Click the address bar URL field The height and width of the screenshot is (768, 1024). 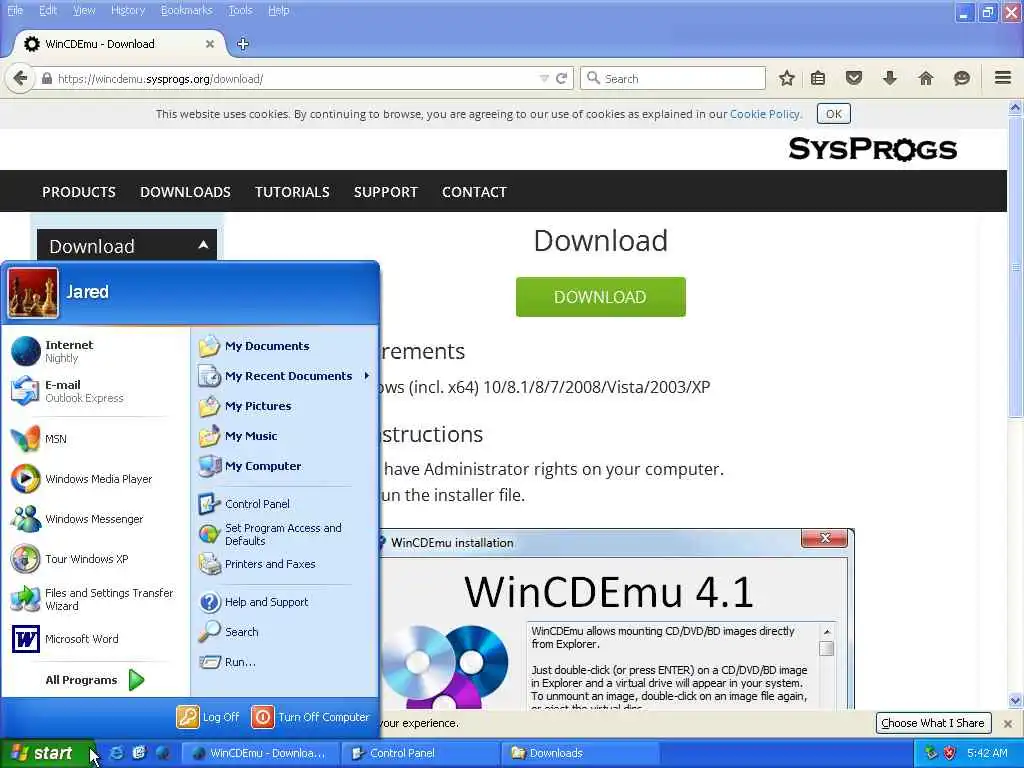(x=295, y=78)
